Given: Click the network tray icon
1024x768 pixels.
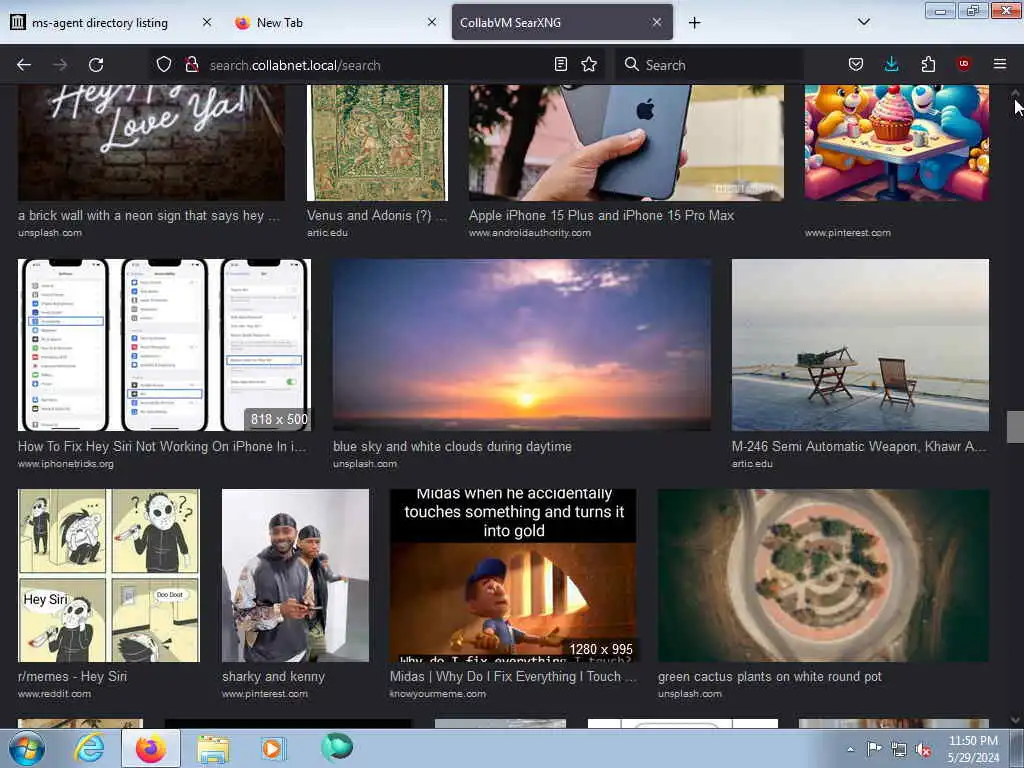Looking at the screenshot, I should point(899,750).
